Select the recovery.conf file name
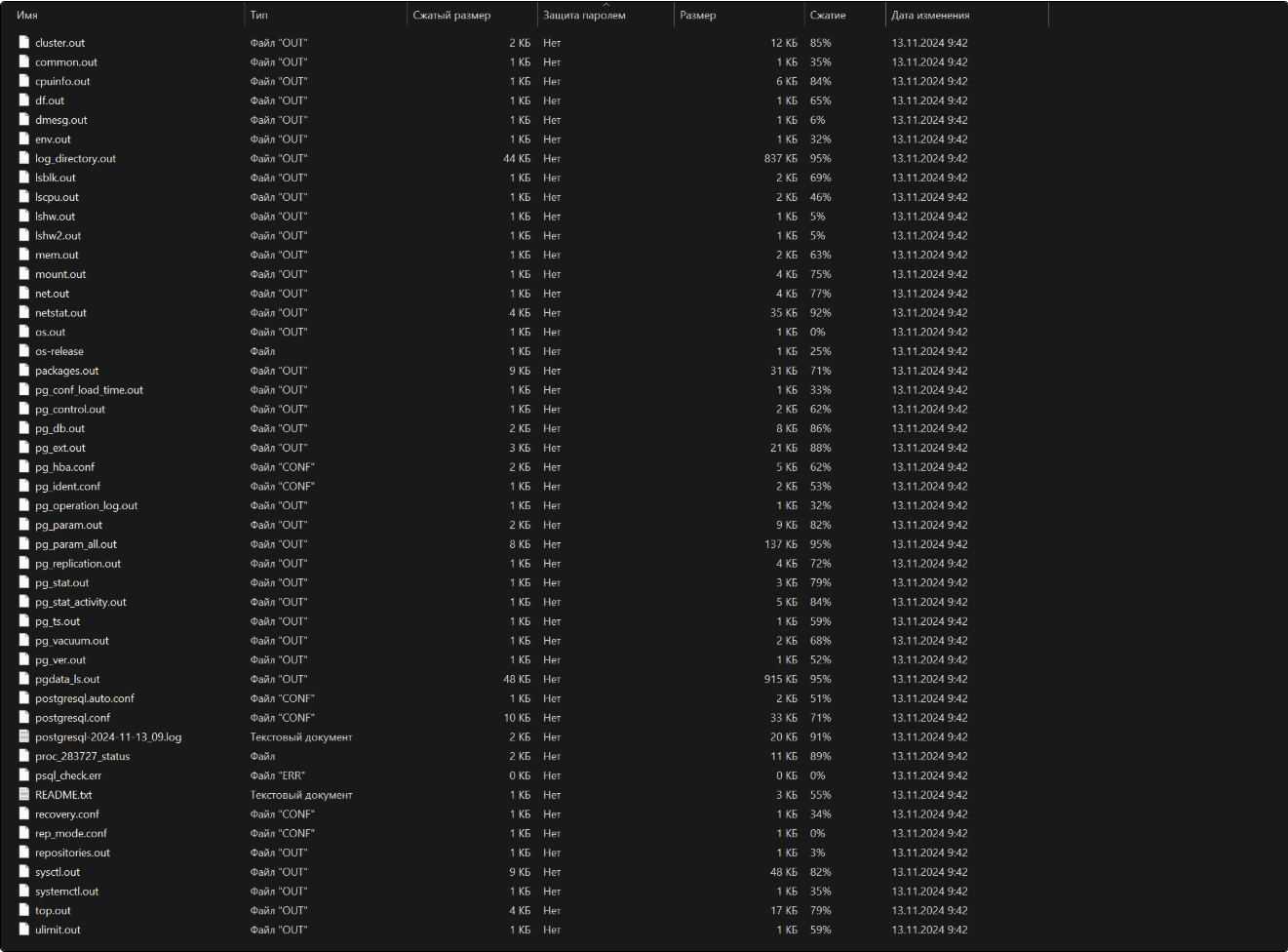 67,813
